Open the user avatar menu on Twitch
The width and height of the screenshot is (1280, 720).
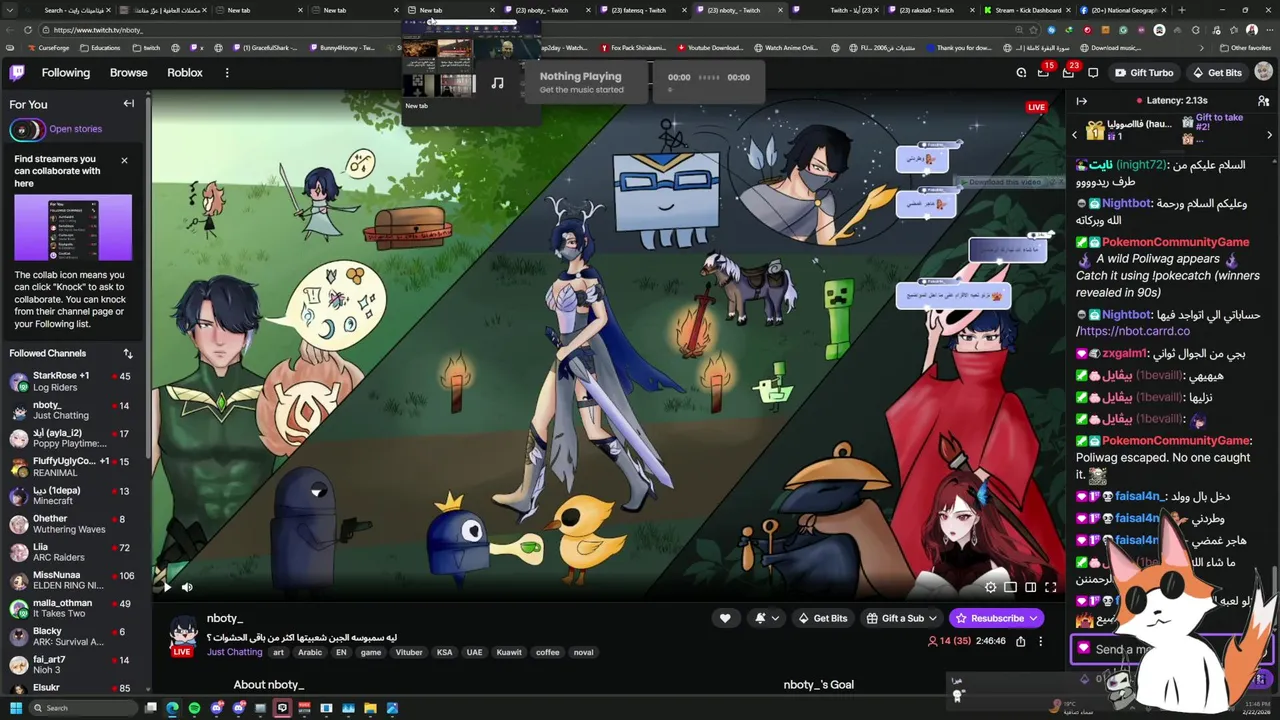click(1263, 72)
